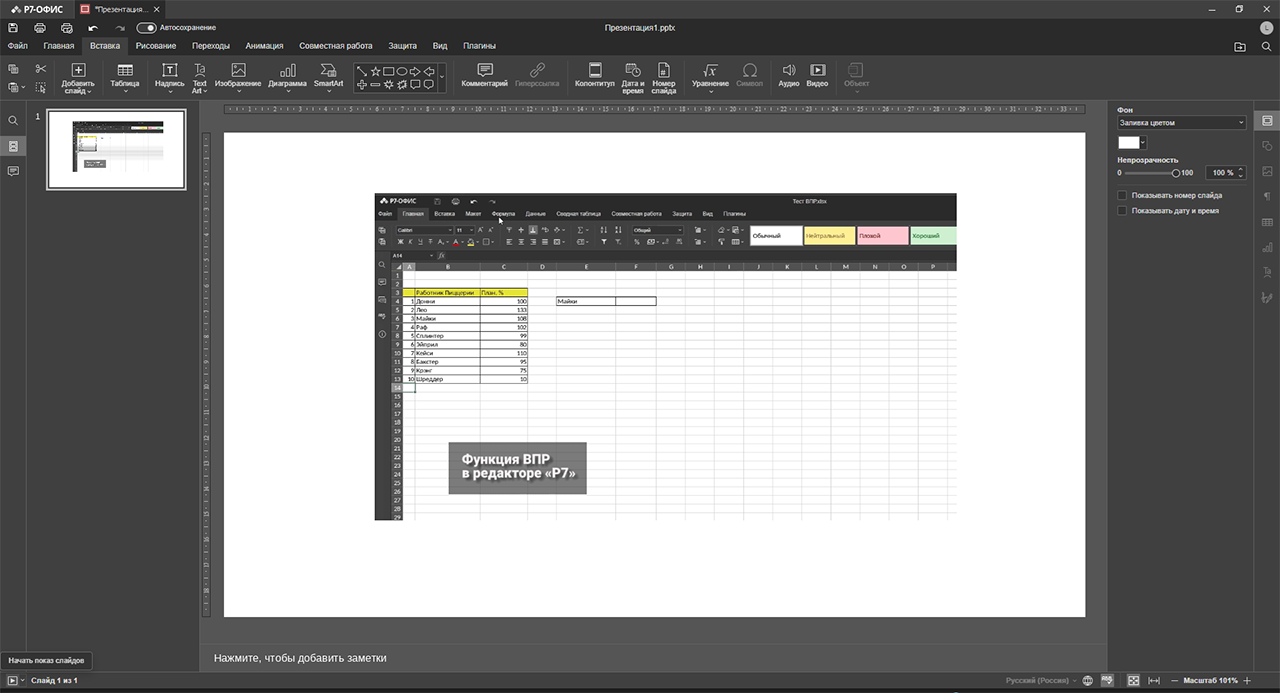Click the Slide Number (Номер слайда) icon
The height and width of the screenshot is (693, 1280).
point(664,72)
